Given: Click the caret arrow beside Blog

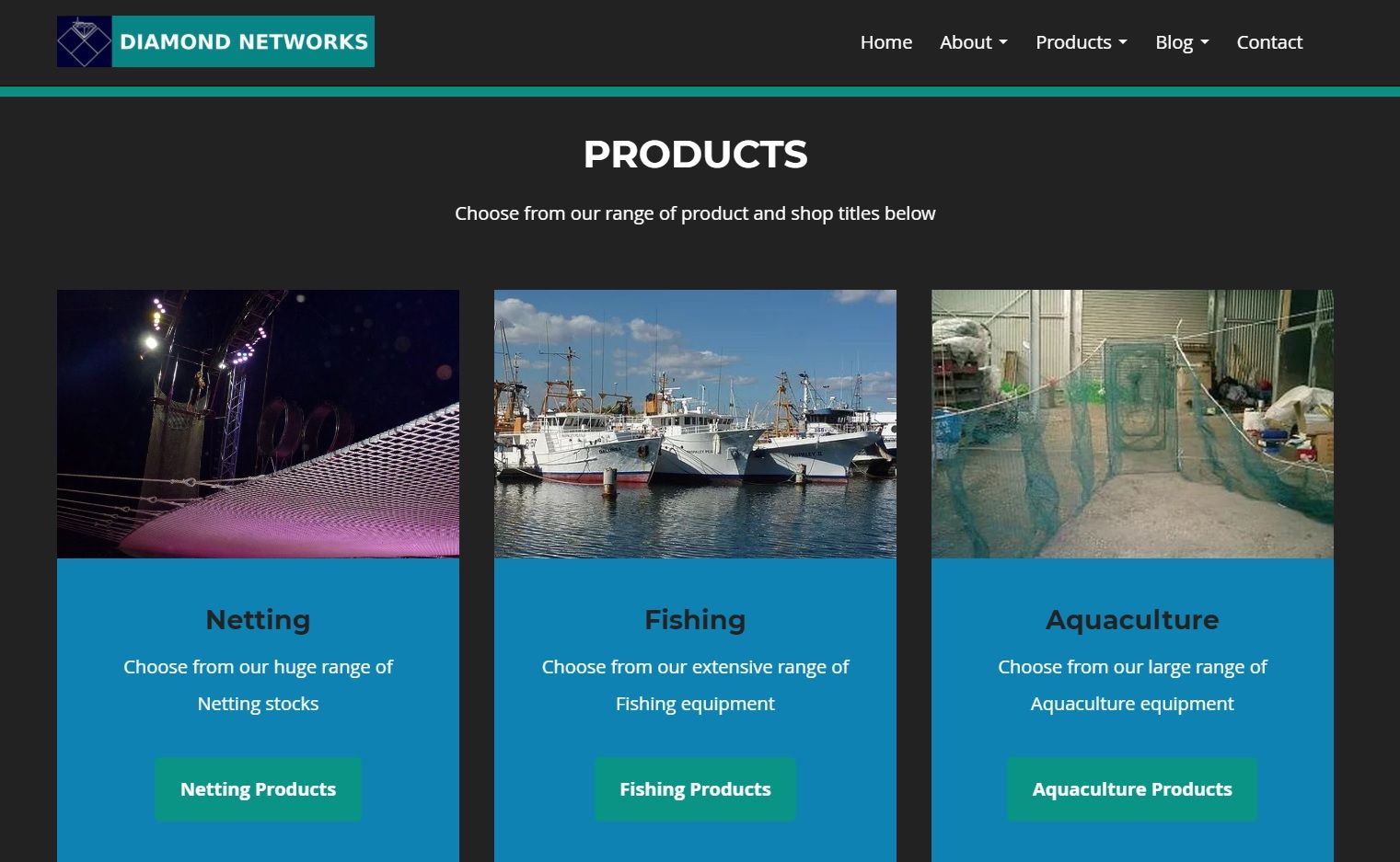Looking at the screenshot, I should point(1205,43).
